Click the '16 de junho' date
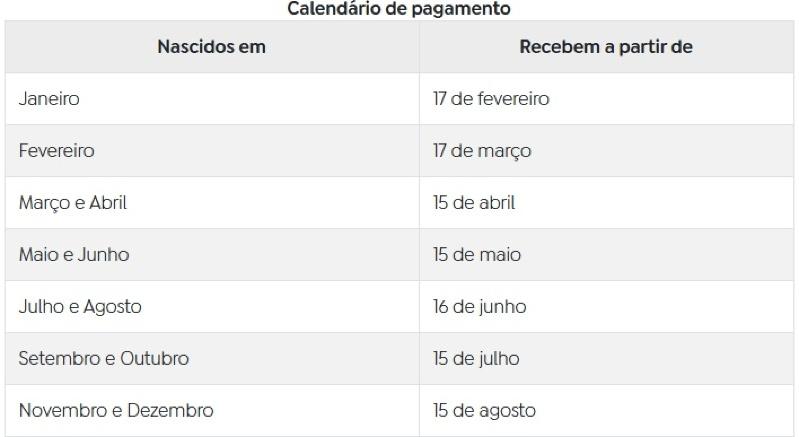Screen dimensions: 799x437 [480, 307]
